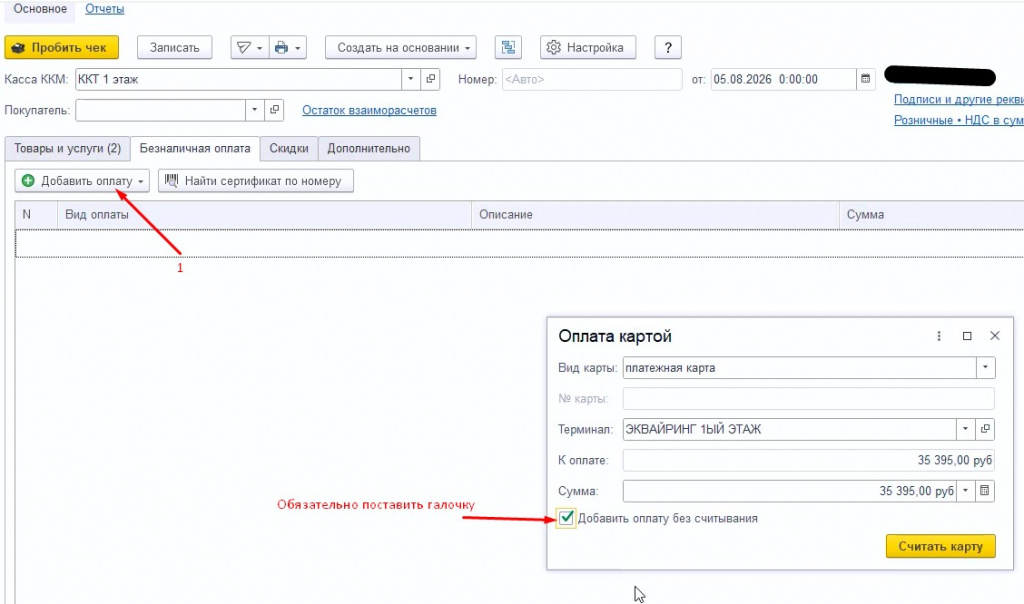
Task: Open the Подписи и другие реквизиты link
Action: (x=959, y=99)
